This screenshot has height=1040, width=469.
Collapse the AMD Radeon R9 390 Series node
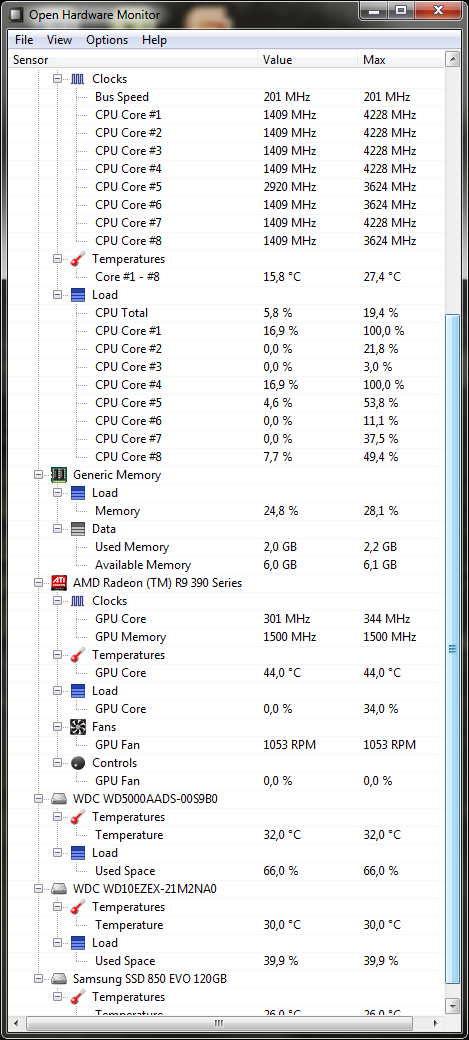[x=38, y=583]
